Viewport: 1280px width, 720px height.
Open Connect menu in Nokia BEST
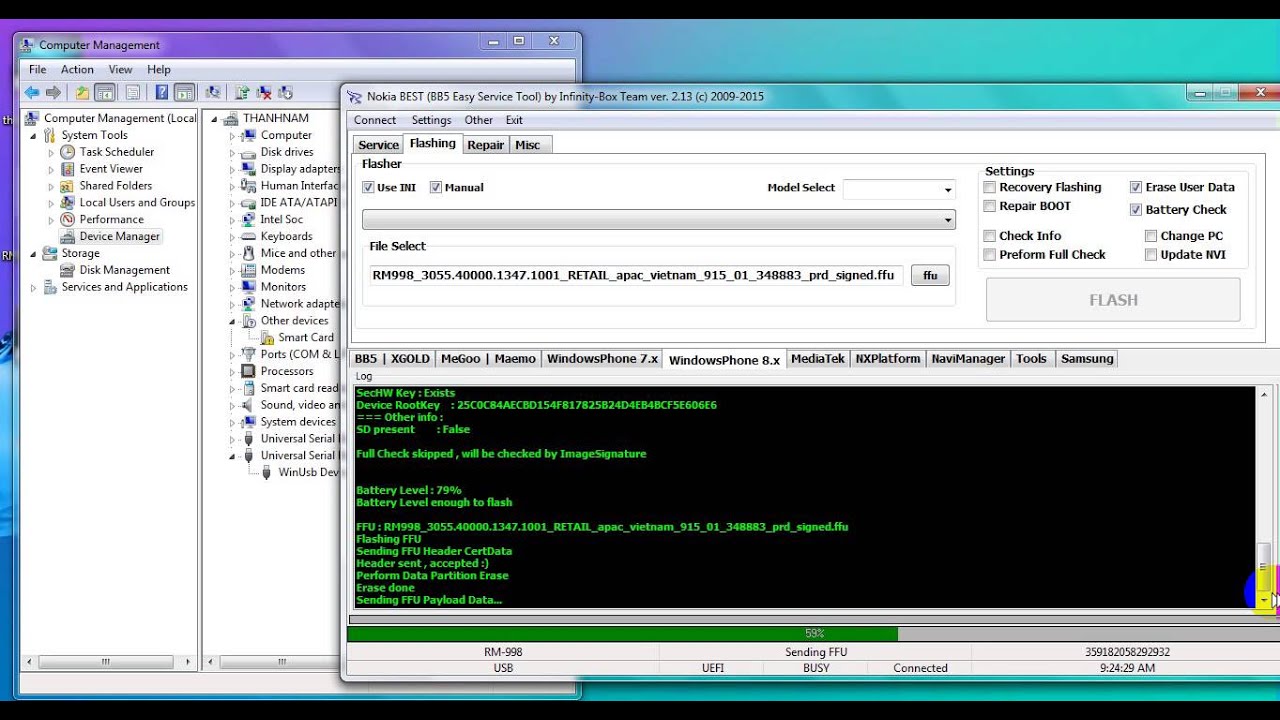click(x=375, y=120)
